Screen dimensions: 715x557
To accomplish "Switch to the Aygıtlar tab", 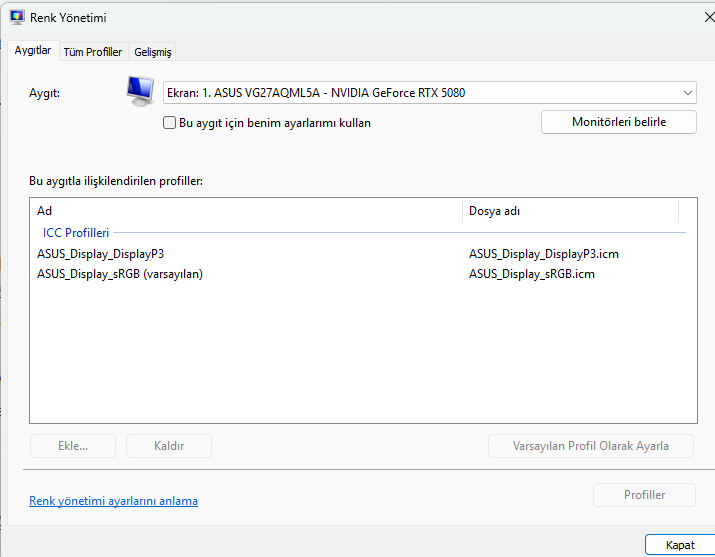I will coord(33,50).
